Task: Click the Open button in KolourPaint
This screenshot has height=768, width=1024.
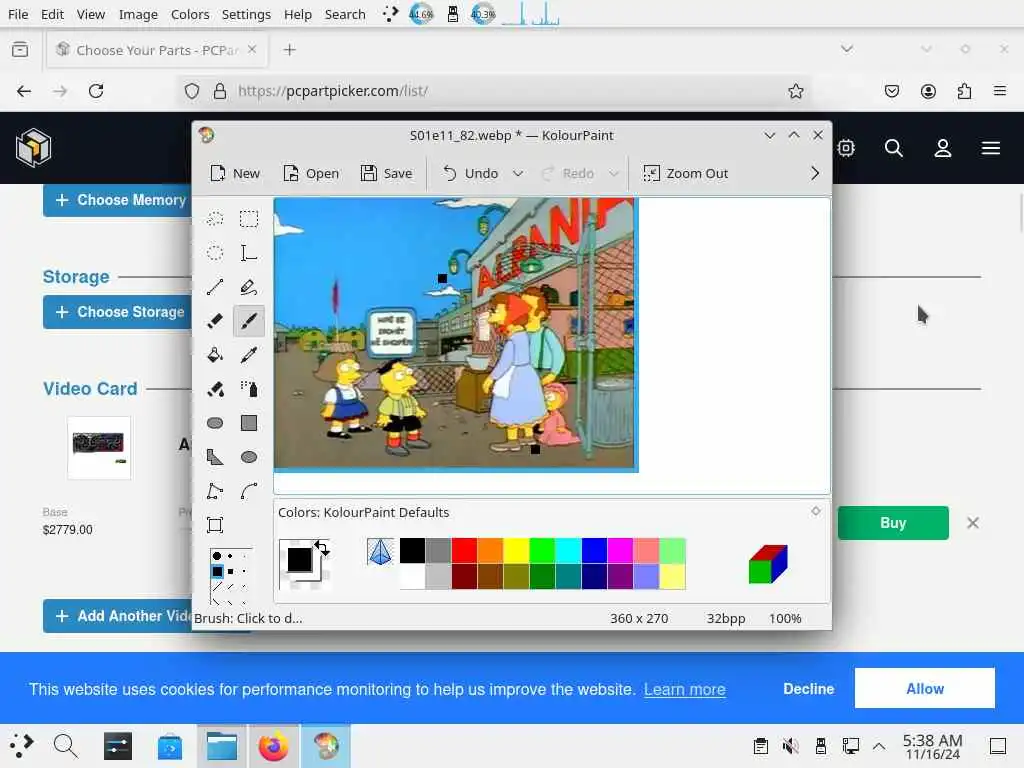Action: pyautogui.click(x=311, y=174)
